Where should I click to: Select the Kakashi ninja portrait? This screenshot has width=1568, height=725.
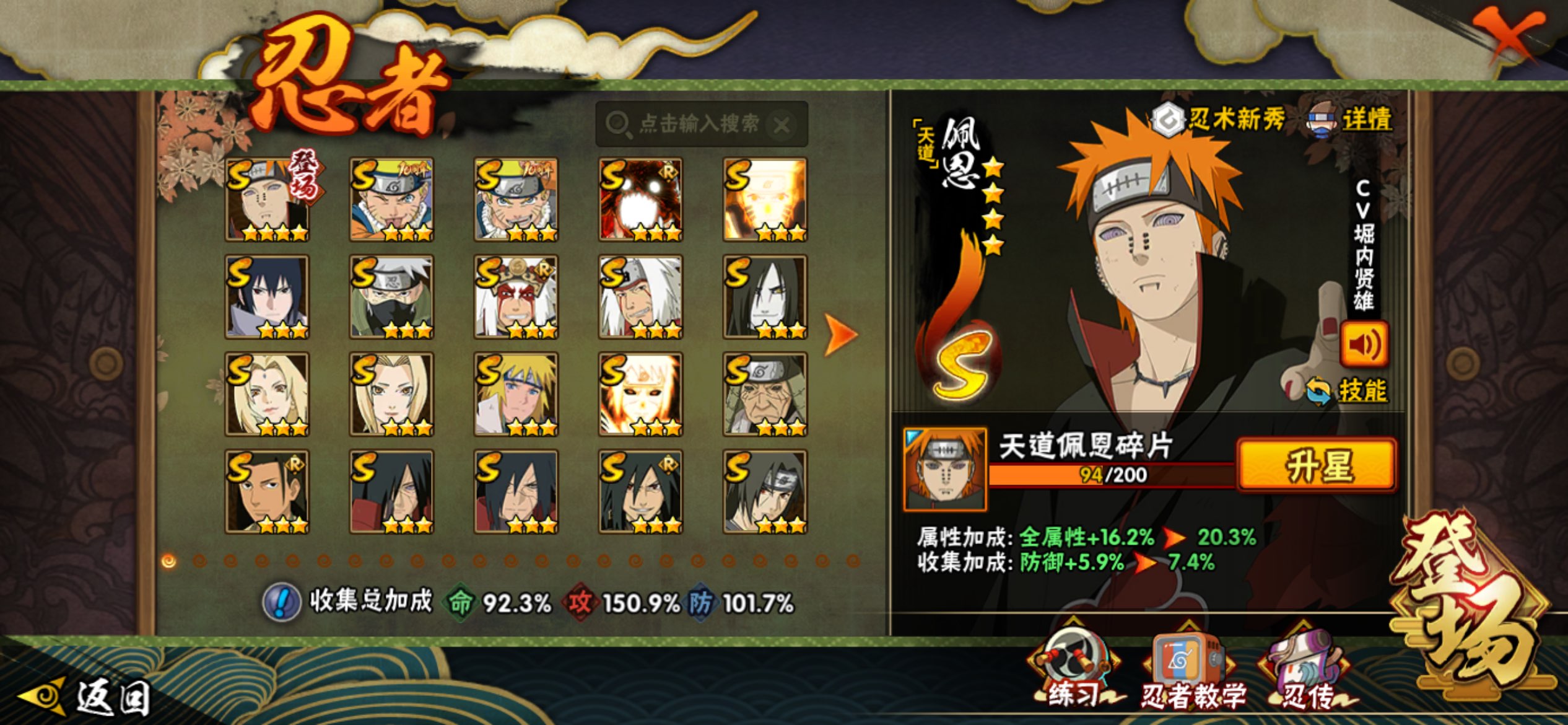click(x=391, y=296)
